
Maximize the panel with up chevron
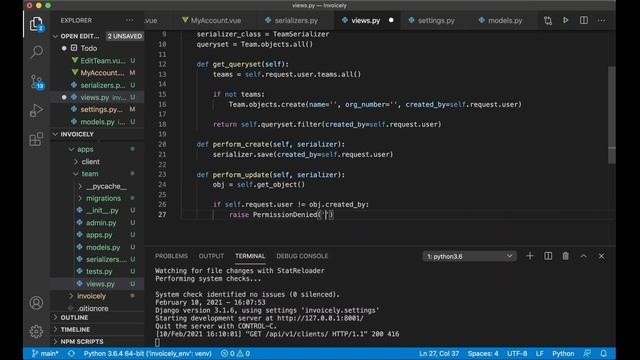click(584, 256)
